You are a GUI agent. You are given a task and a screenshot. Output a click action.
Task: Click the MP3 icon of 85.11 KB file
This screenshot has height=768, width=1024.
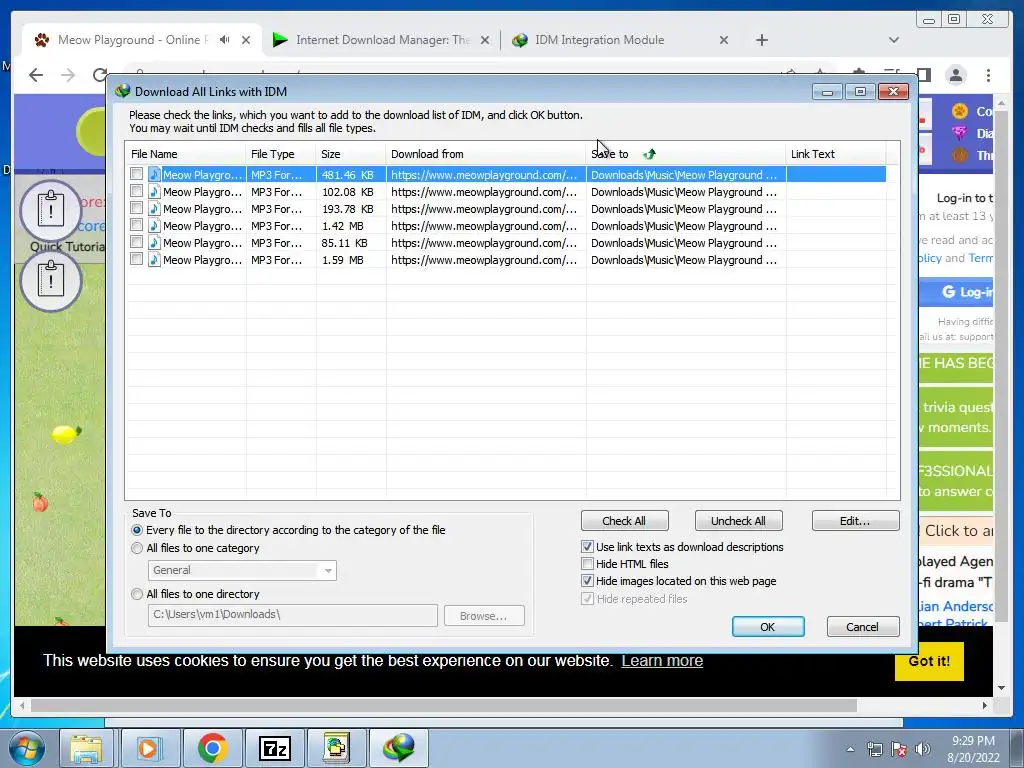(x=154, y=242)
